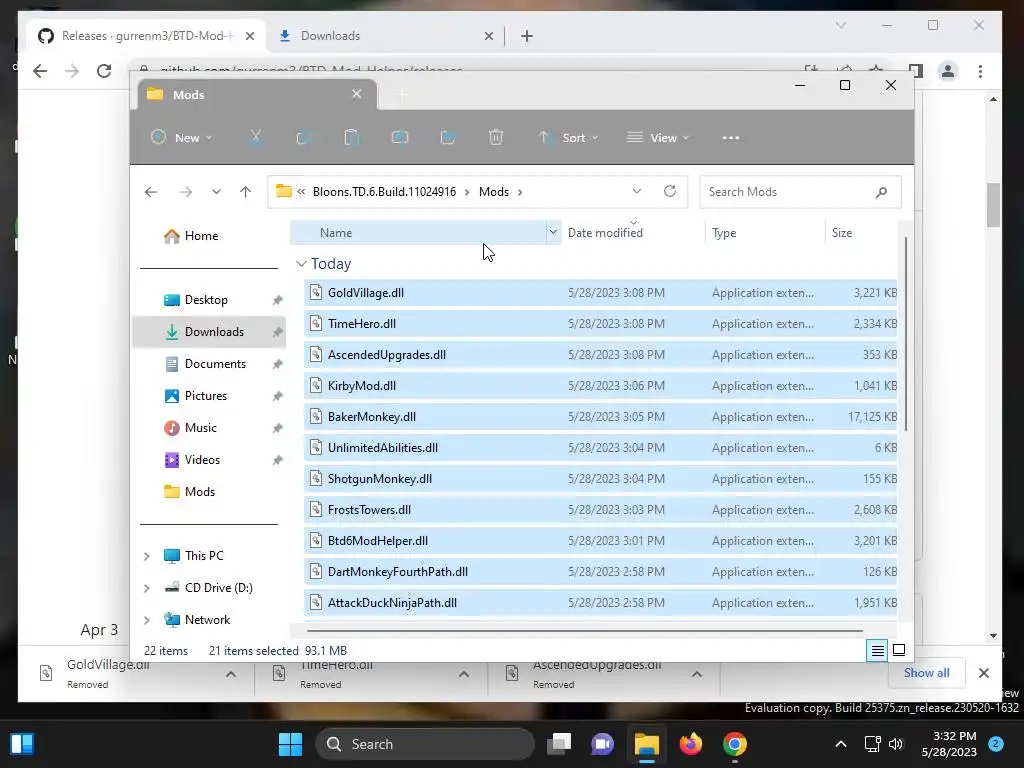Viewport: 1024px width, 768px height.
Task: Open the See more (three dots) menu
Action: tap(731, 138)
